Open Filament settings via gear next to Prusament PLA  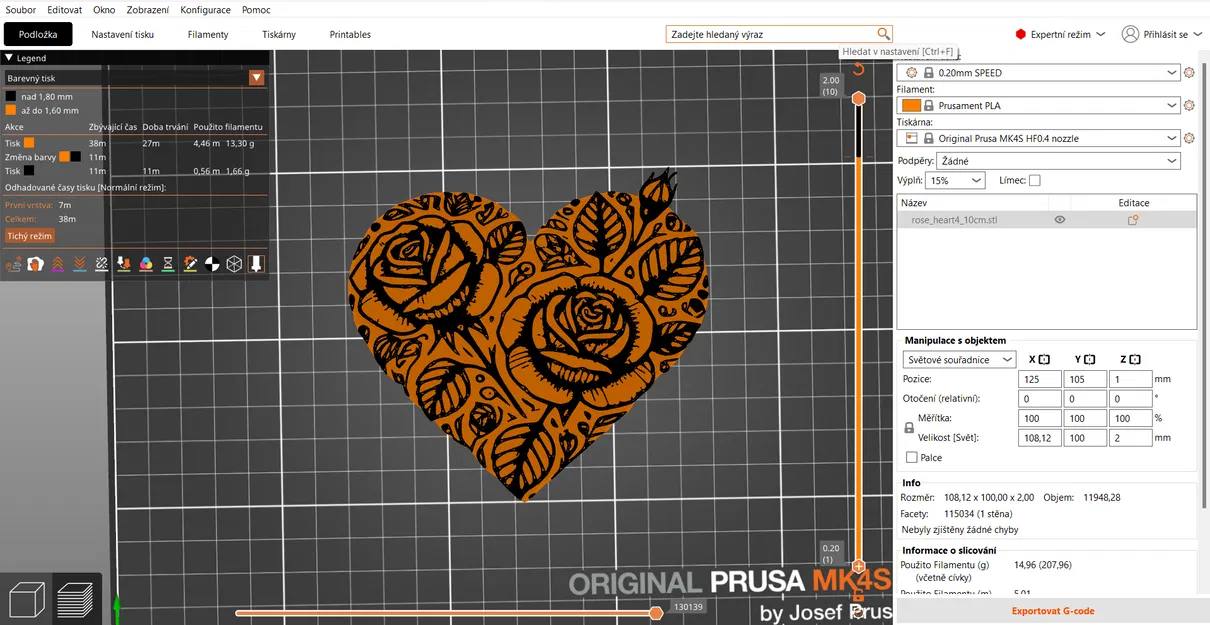[x=1188, y=105]
